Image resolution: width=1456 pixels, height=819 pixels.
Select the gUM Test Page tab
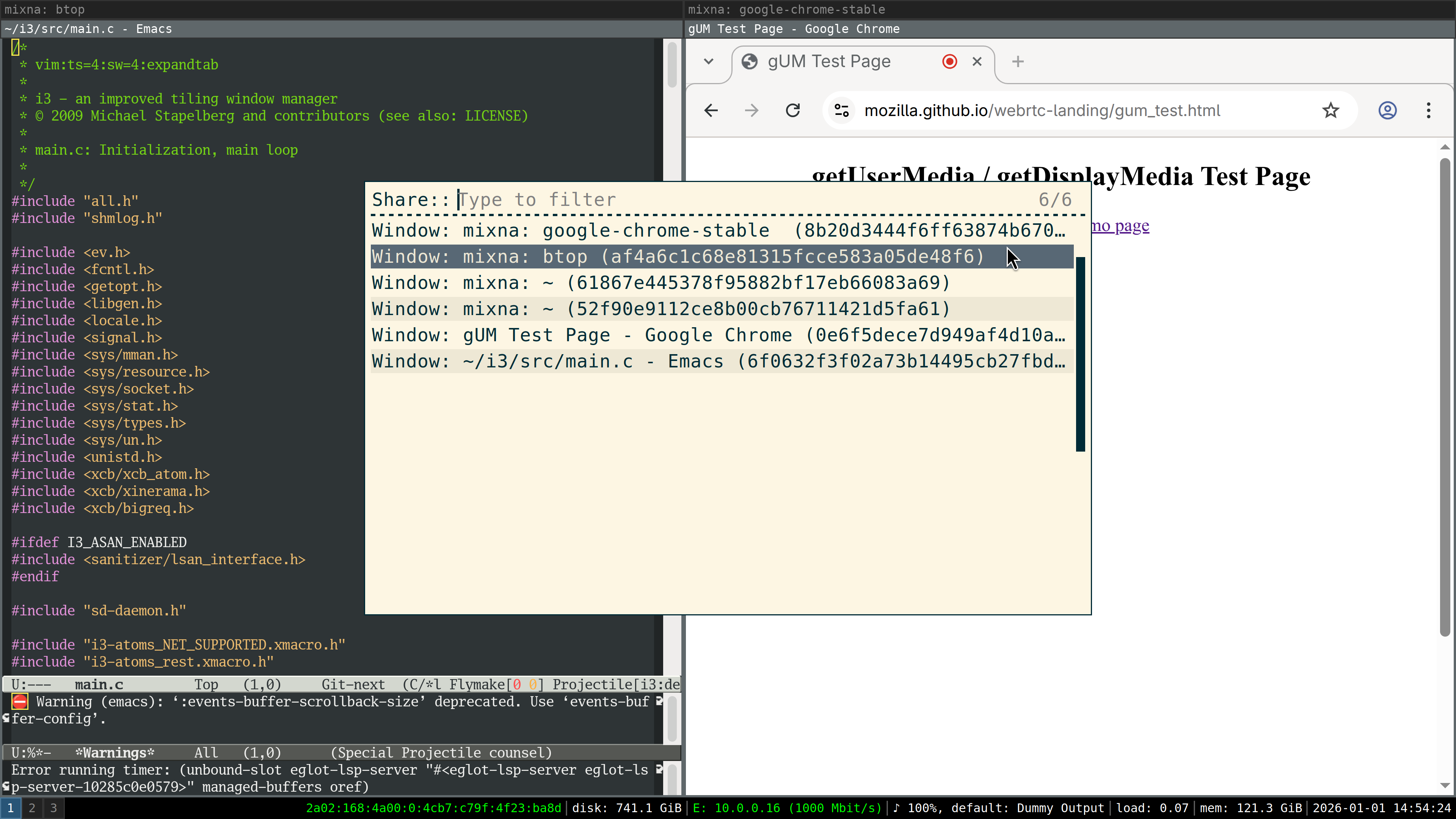coord(828,61)
